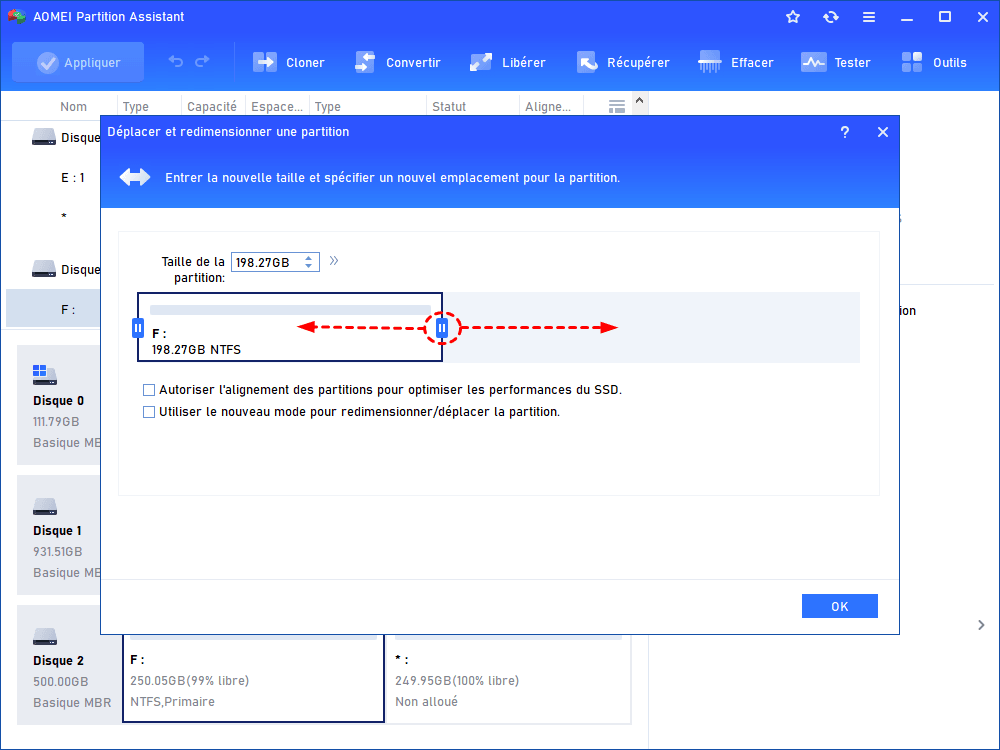The width and height of the screenshot is (1000, 750).
Task: Select the 249.95GB Non alloué block
Action: click(x=508, y=679)
